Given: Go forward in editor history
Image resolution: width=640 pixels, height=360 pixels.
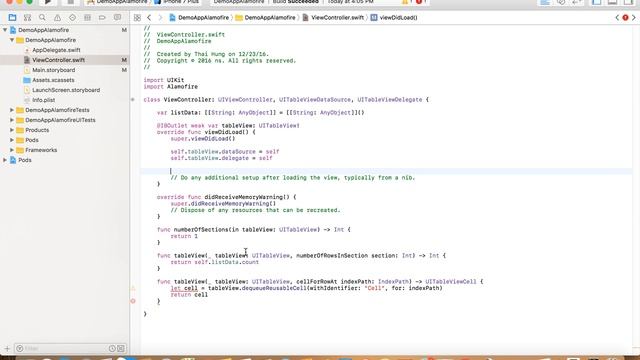Looking at the screenshot, I should click(x=160, y=18).
